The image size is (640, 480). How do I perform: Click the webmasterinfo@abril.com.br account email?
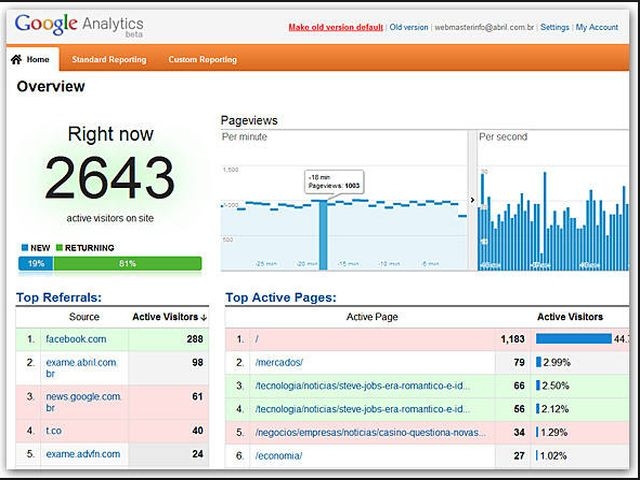click(484, 27)
